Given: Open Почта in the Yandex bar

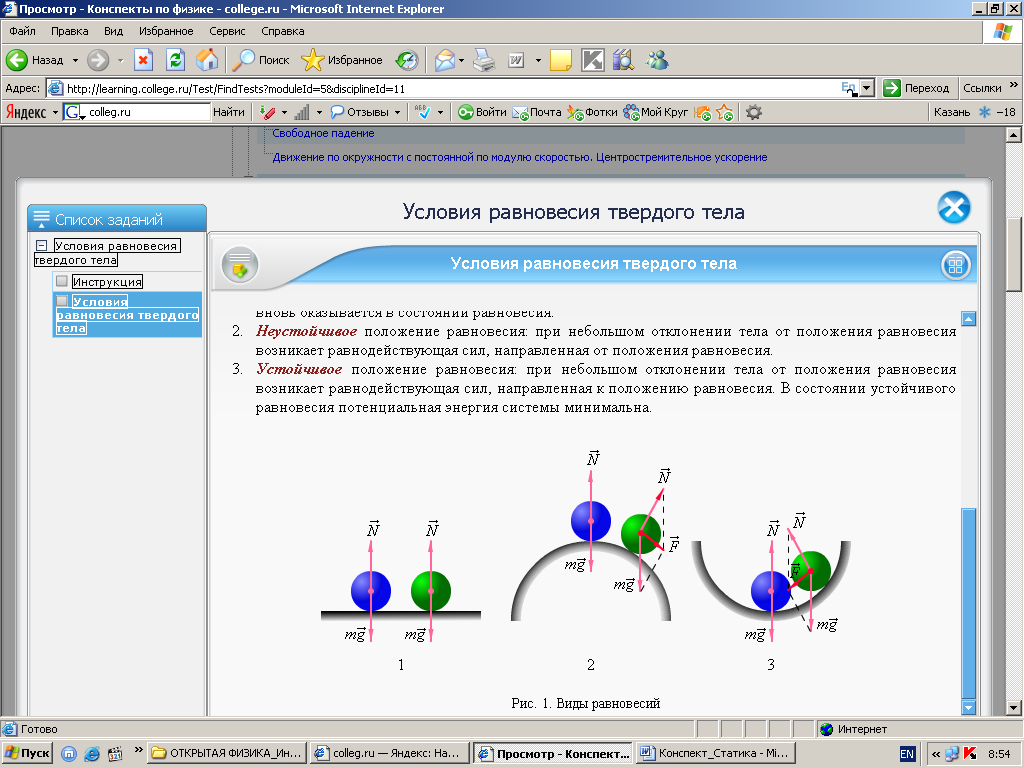Looking at the screenshot, I should 537,112.
